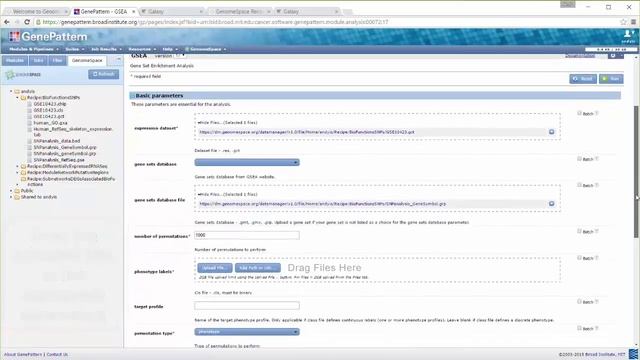Toggle Batch checkbox for expression dataset
The image size is (640, 360).
pos(579,113)
